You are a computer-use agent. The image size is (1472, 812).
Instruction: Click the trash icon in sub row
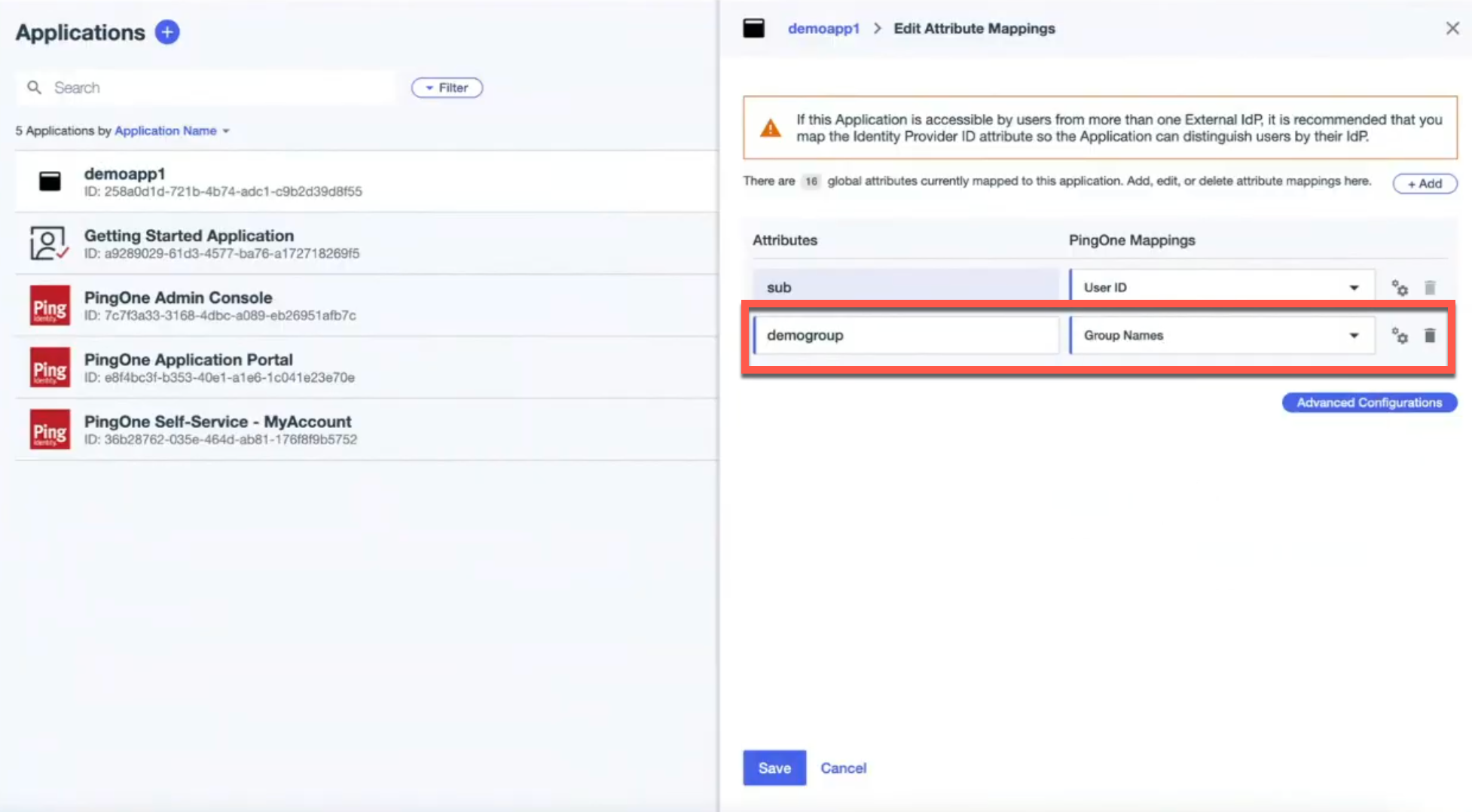pyautogui.click(x=1430, y=288)
